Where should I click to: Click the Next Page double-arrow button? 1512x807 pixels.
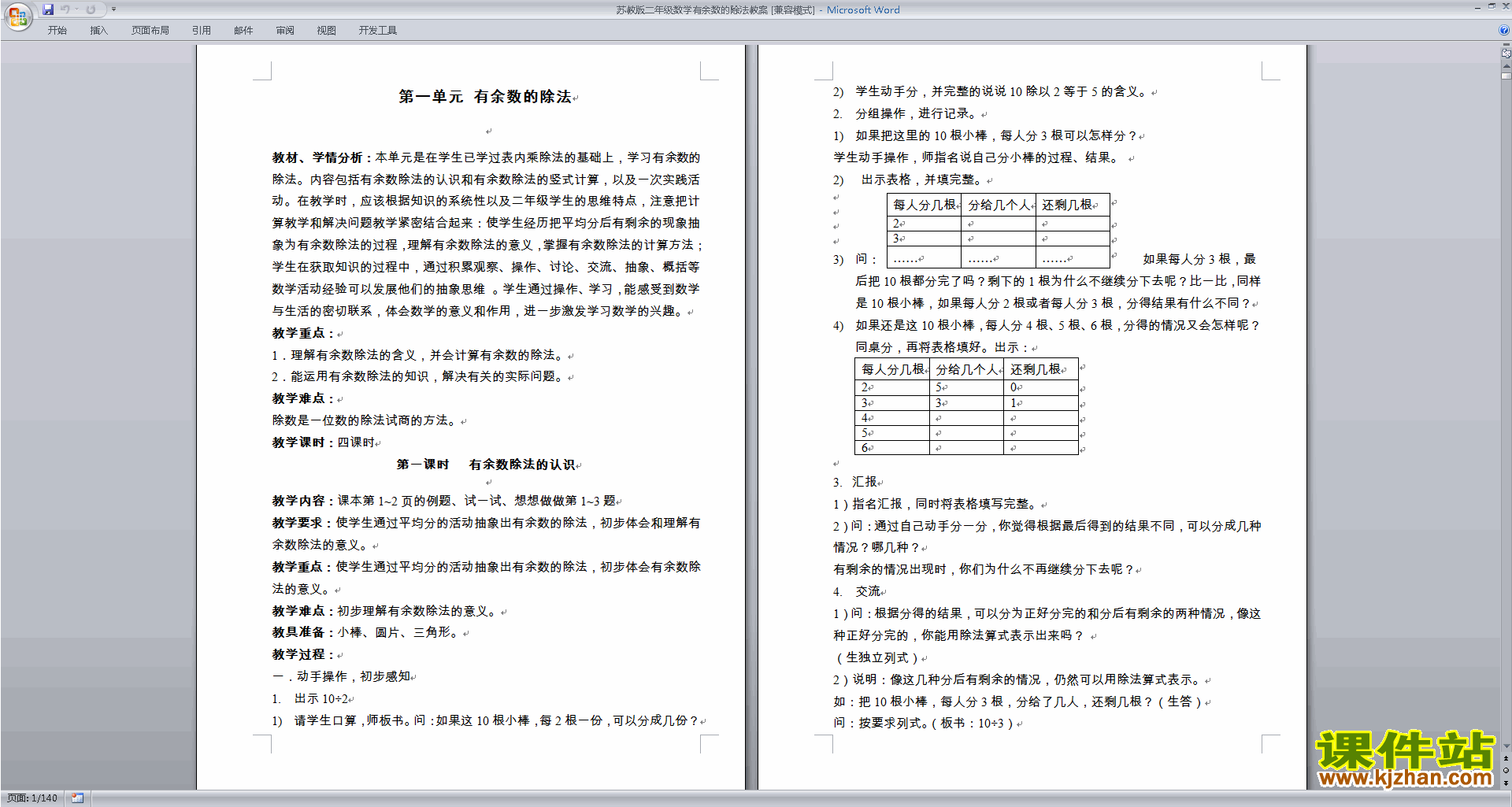coord(1506,783)
